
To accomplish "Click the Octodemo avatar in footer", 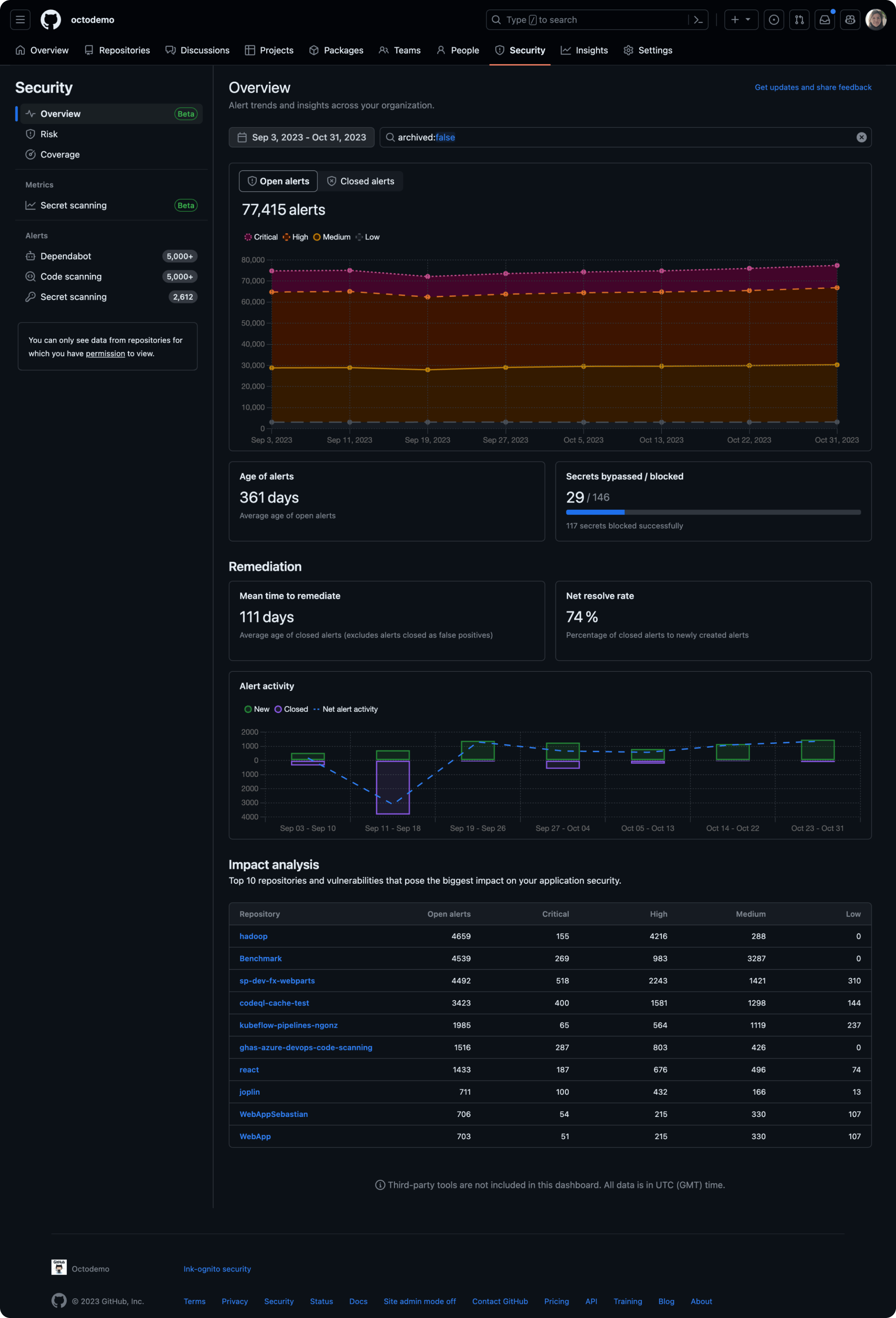I will point(59,1267).
